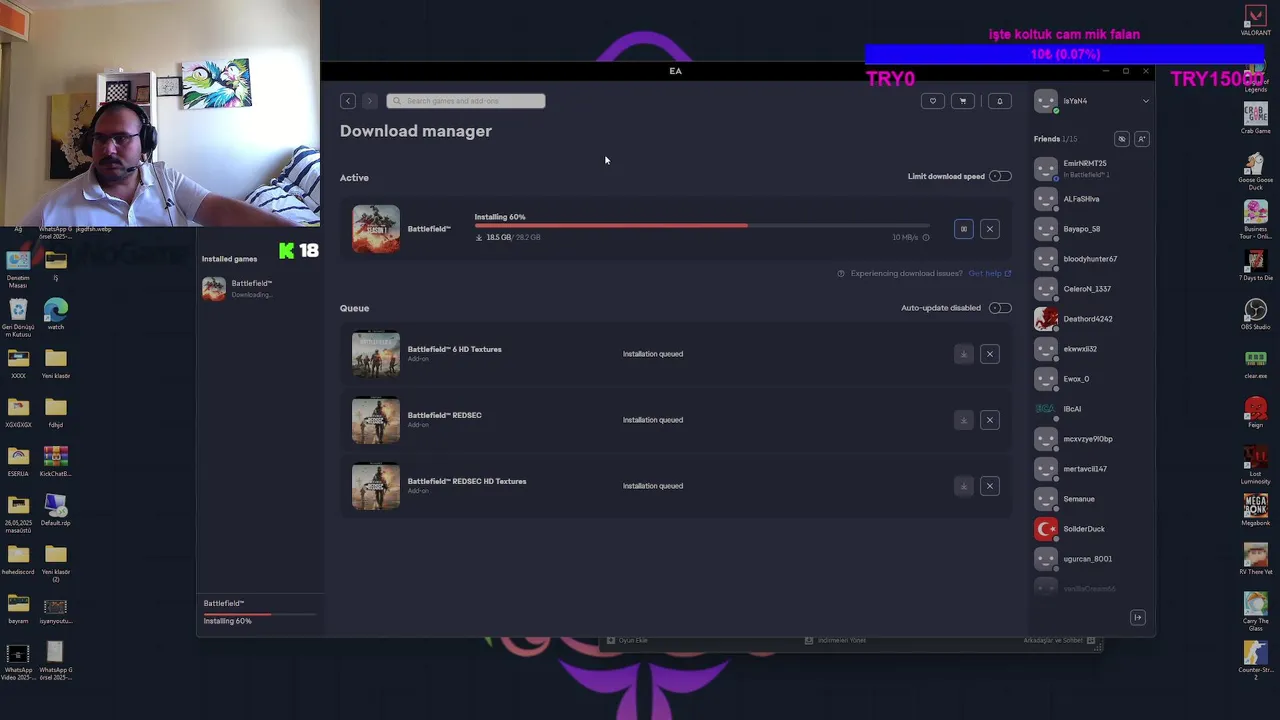Expand the isYaN4 profile dropdown
This screenshot has height=720, width=1280.
1146,101
